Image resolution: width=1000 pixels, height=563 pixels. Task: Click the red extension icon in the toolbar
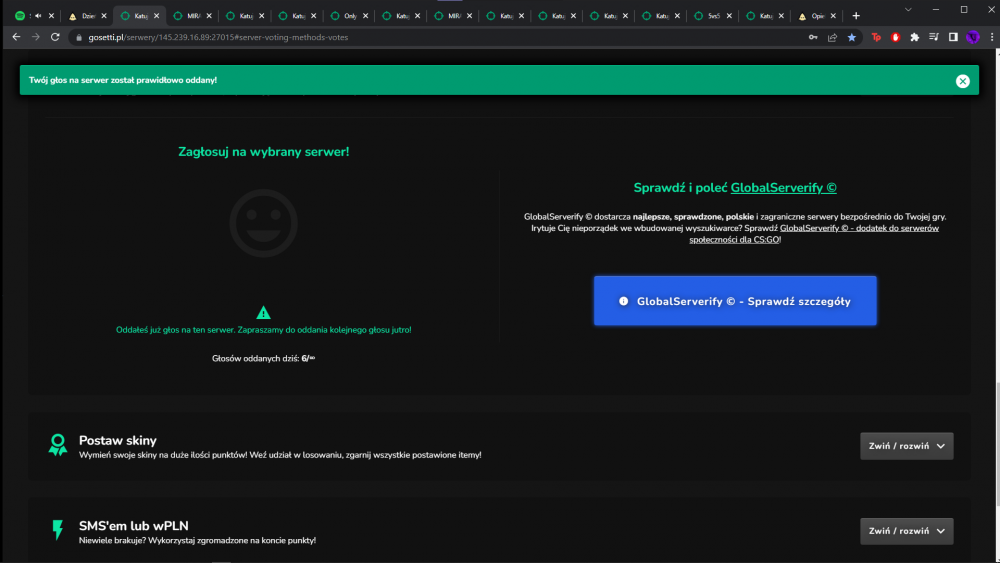pos(895,37)
